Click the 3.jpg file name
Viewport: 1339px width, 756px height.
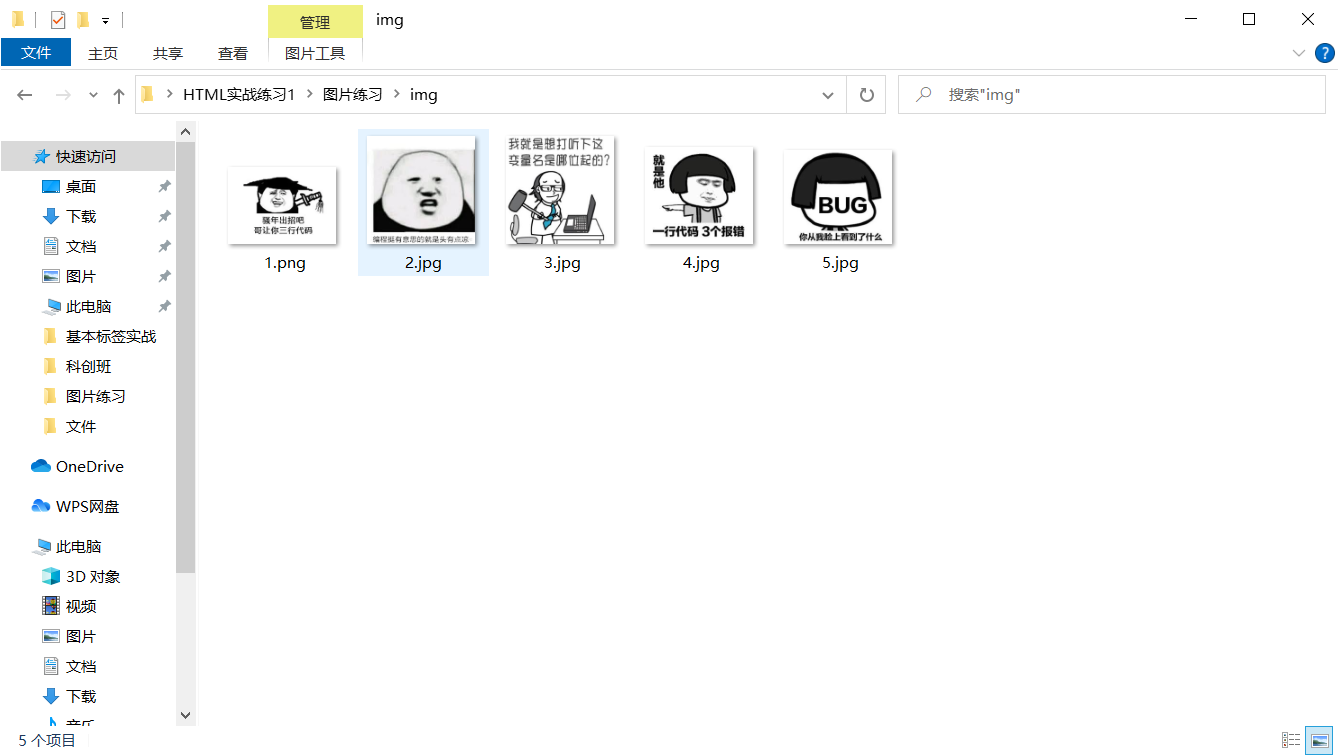pyautogui.click(x=562, y=263)
